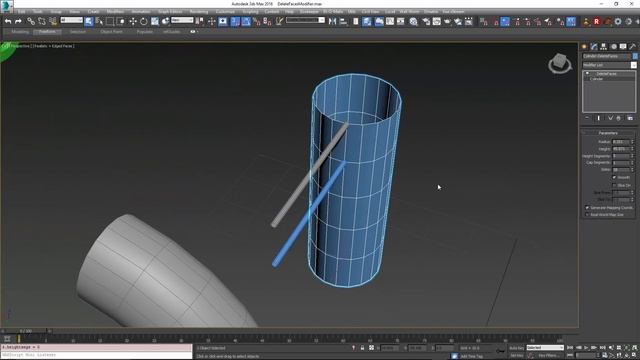This screenshot has height=360, width=640.
Task: Switch to the Object Paint ribbon tab
Action: click(111, 31)
